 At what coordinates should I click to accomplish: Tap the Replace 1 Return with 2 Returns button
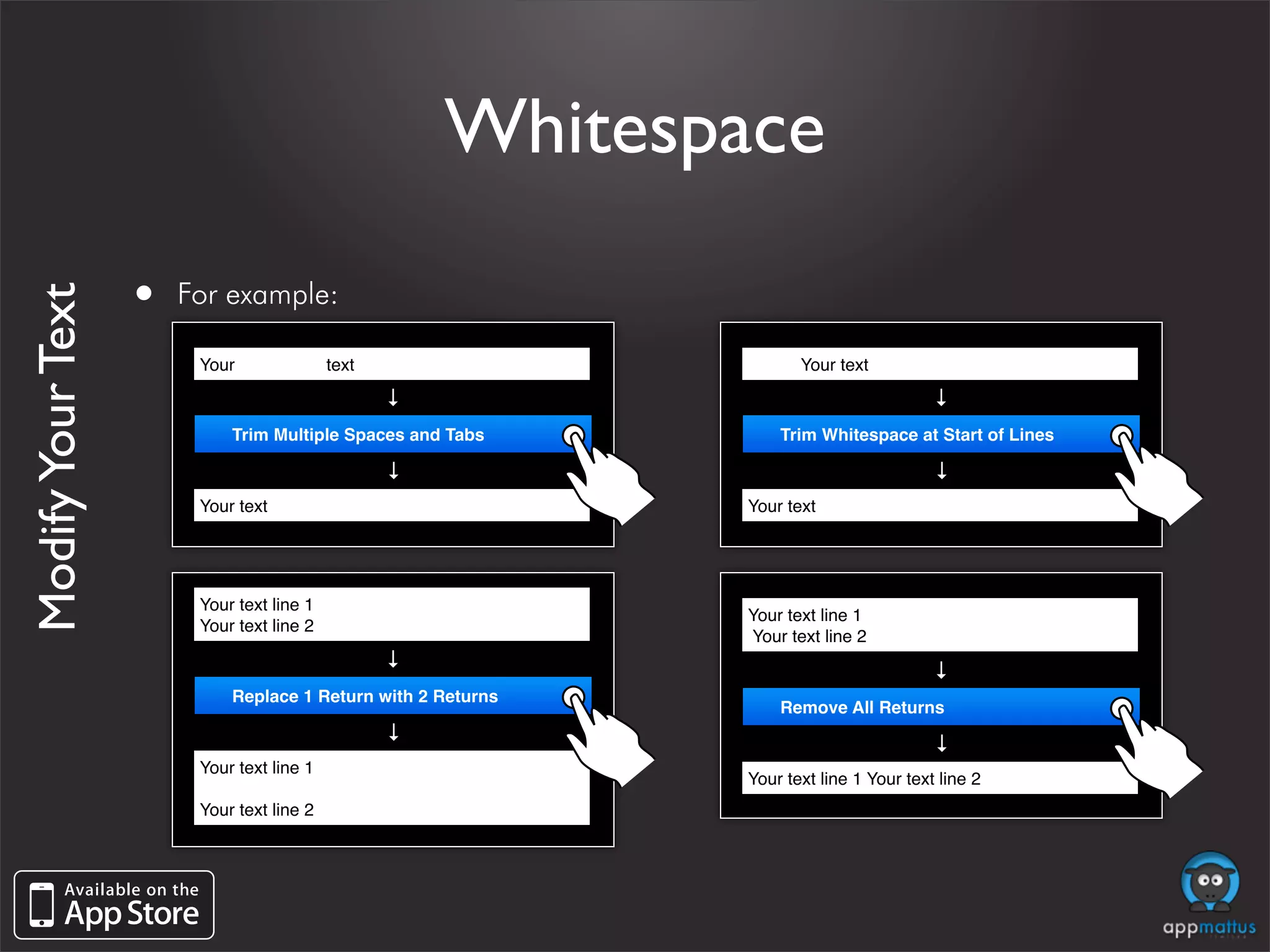393,695
